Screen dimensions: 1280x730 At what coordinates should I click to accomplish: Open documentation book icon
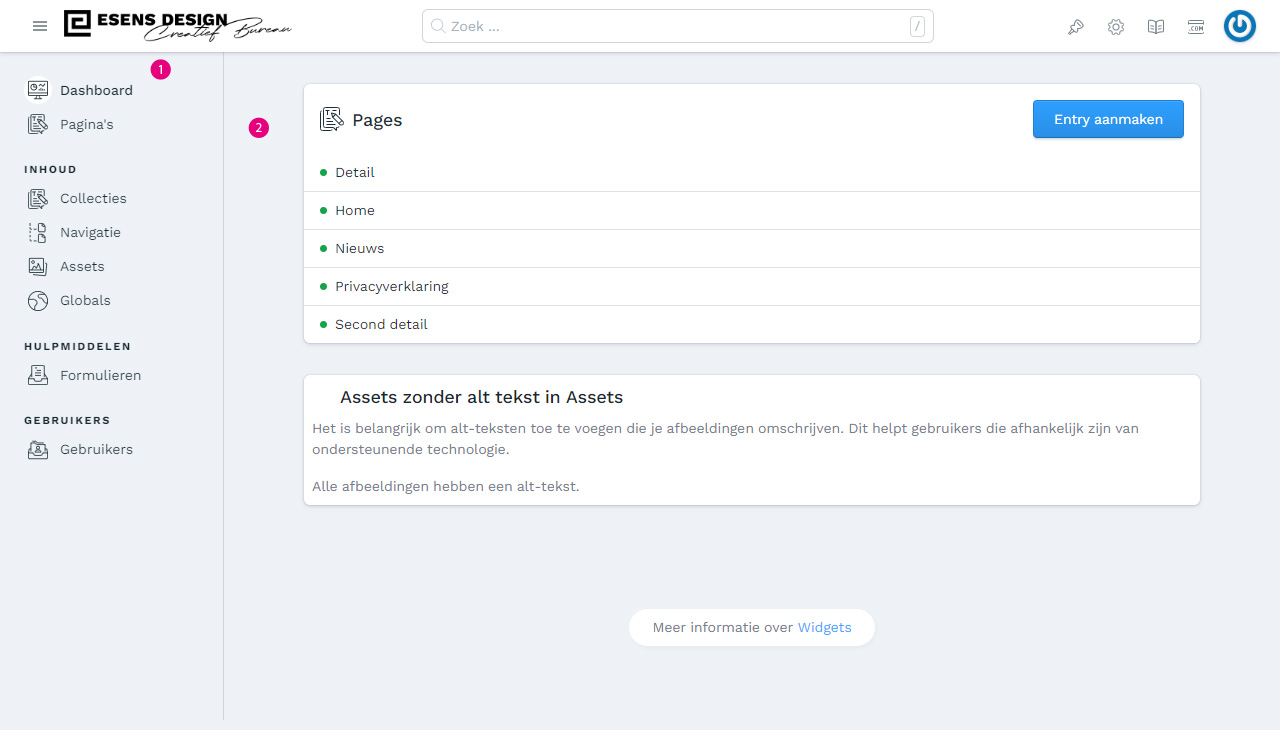tap(1156, 27)
